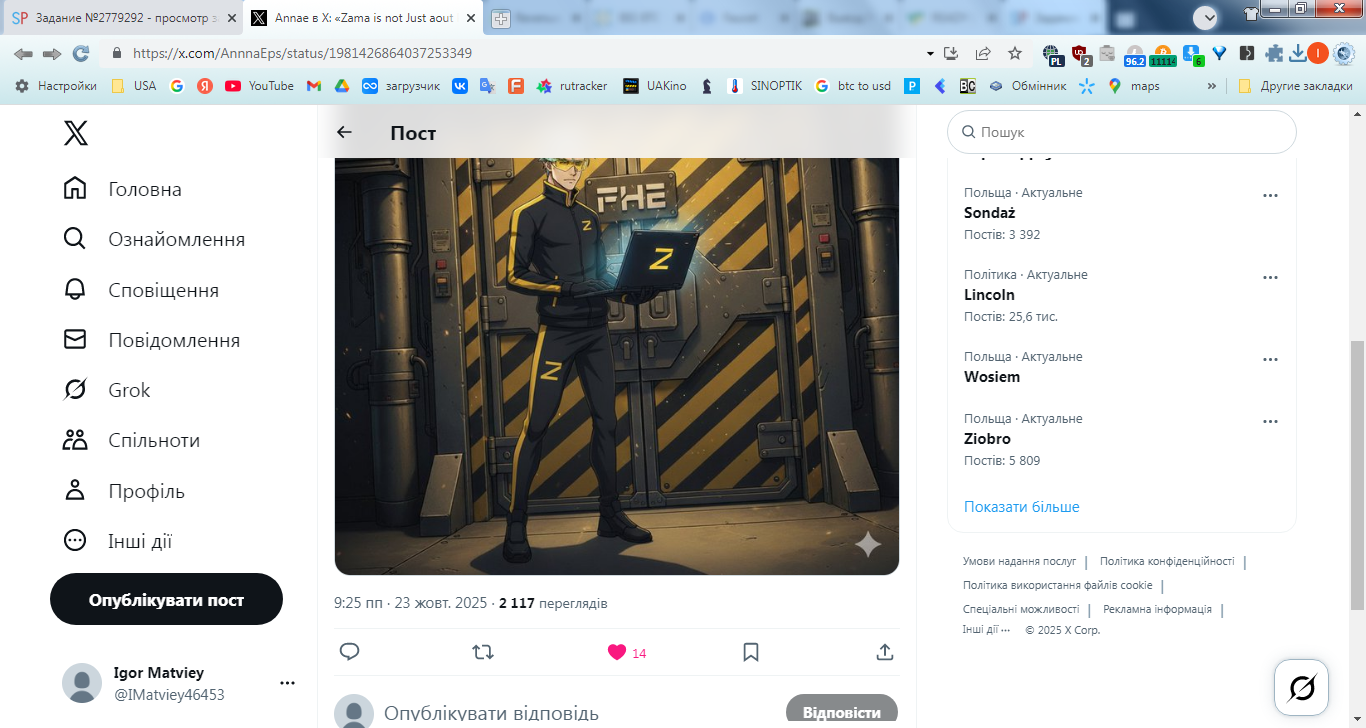Open Ознайомлення explore section
The width and height of the screenshot is (1366, 728).
154,239
